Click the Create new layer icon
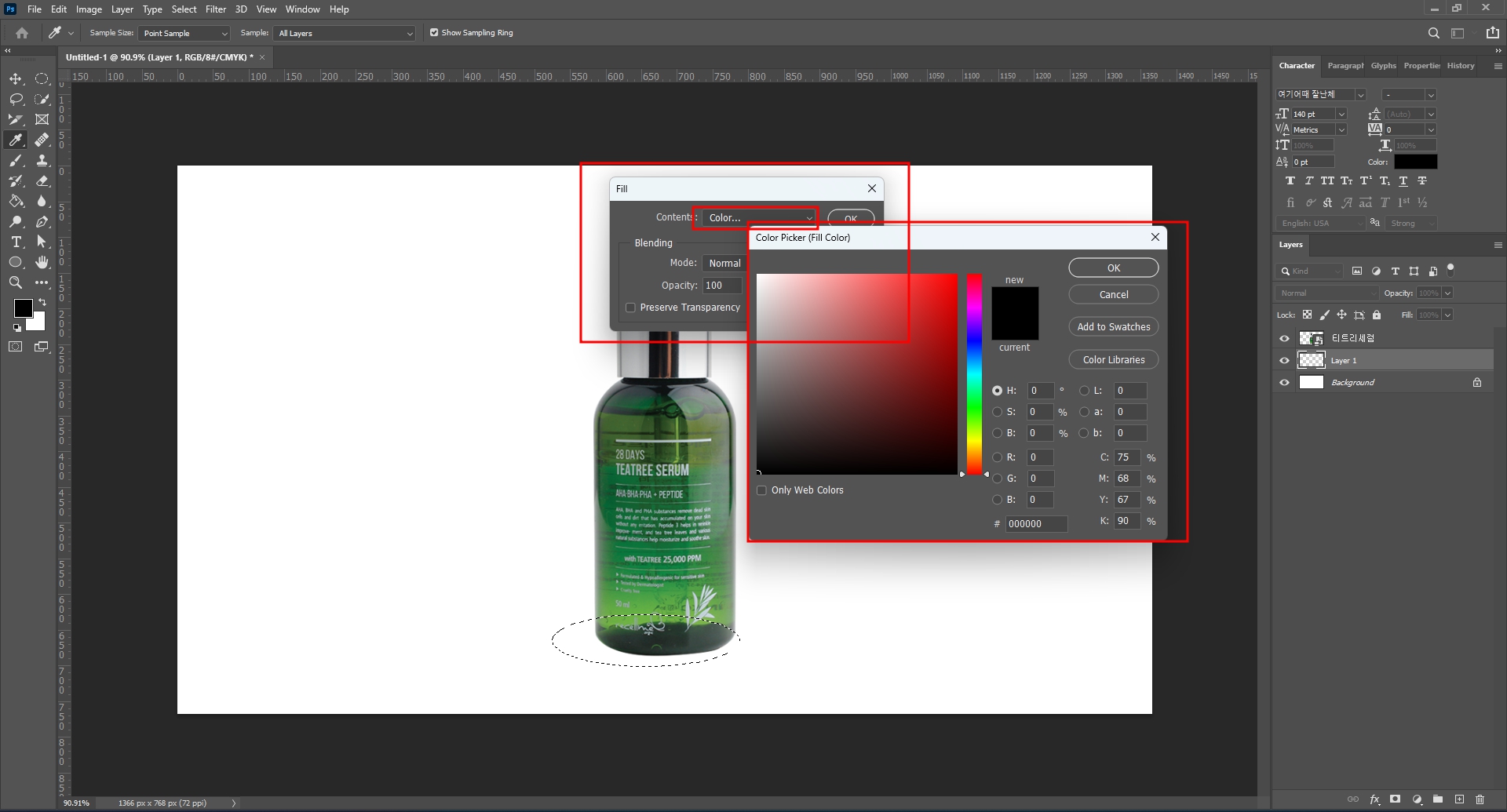 [1459, 799]
